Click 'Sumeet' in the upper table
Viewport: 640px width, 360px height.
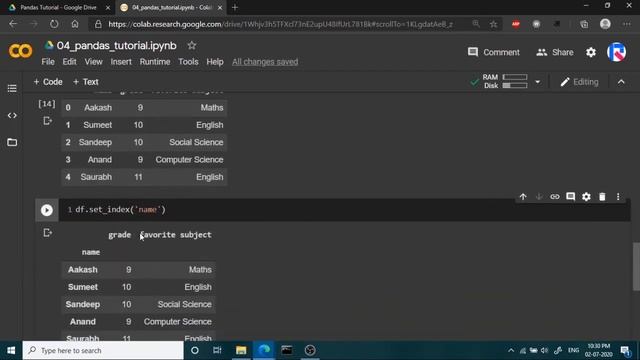[x=98, y=125]
